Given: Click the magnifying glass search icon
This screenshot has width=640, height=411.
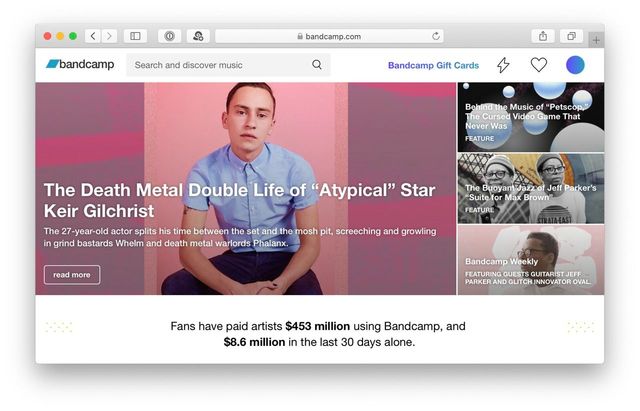Looking at the screenshot, I should tap(317, 64).
